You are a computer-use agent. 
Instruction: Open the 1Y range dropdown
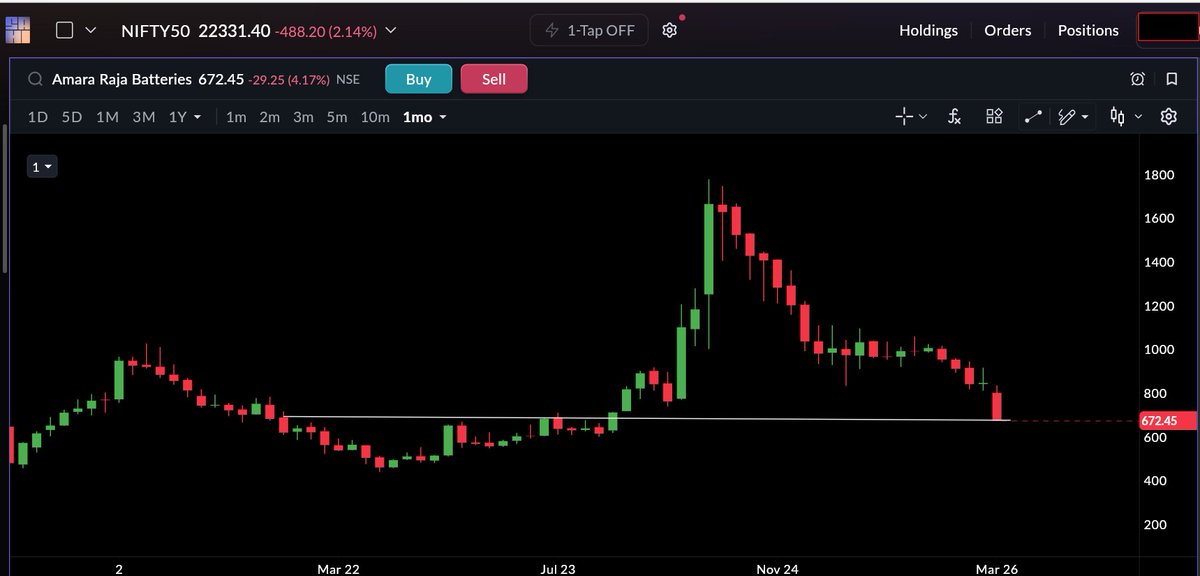coord(184,117)
